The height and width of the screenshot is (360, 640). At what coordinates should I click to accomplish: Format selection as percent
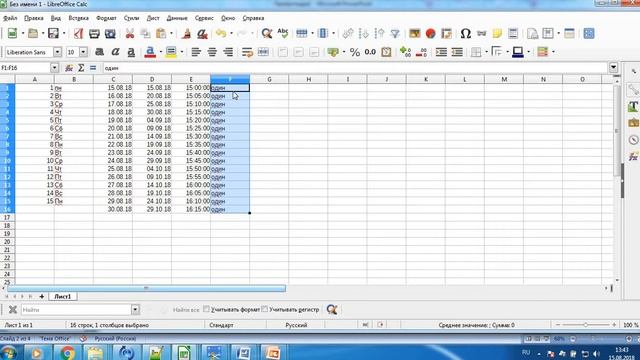[x=355, y=52]
